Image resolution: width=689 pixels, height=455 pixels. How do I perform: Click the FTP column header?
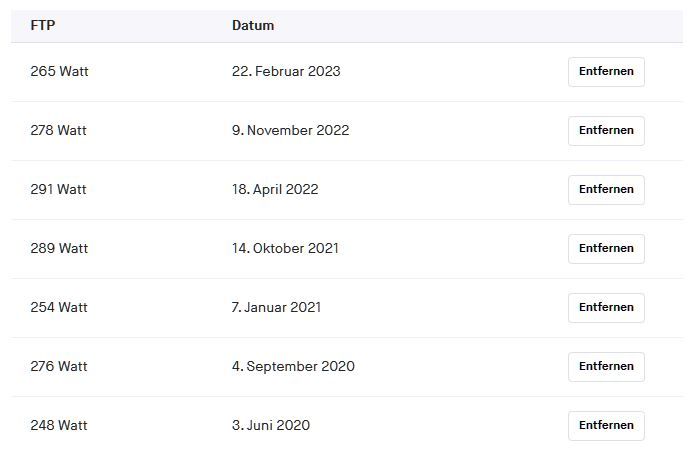(43, 26)
